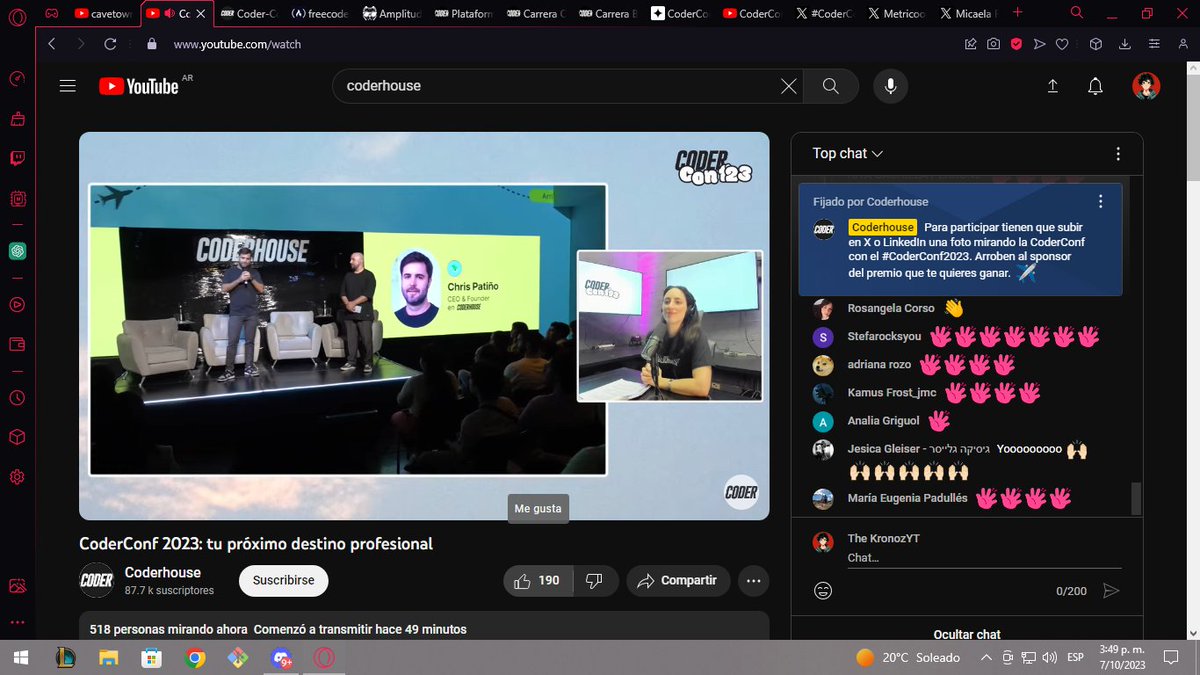Screen dimensions: 1200x675
Task: Go to the YouTube home logo
Action: (139, 86)
